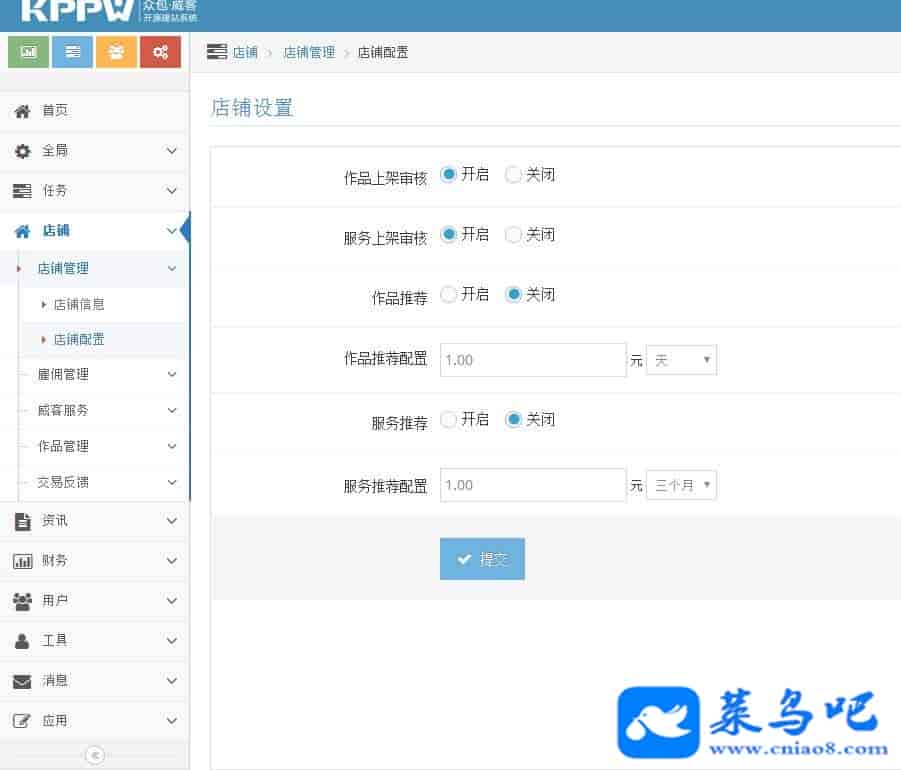Click the 首页 home icon in sidebar
The height and width of the screenshot is (770, 901).
[x=22, y=111]
